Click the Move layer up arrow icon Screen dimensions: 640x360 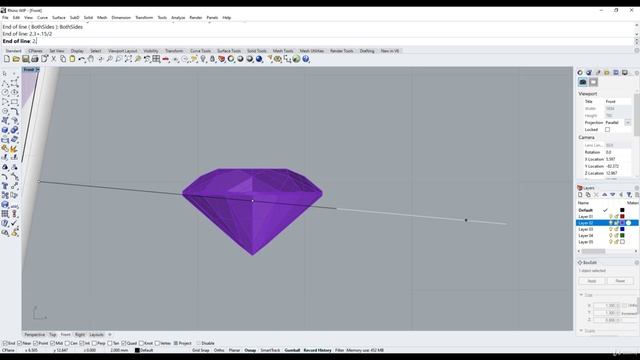[x=604, y=195]
